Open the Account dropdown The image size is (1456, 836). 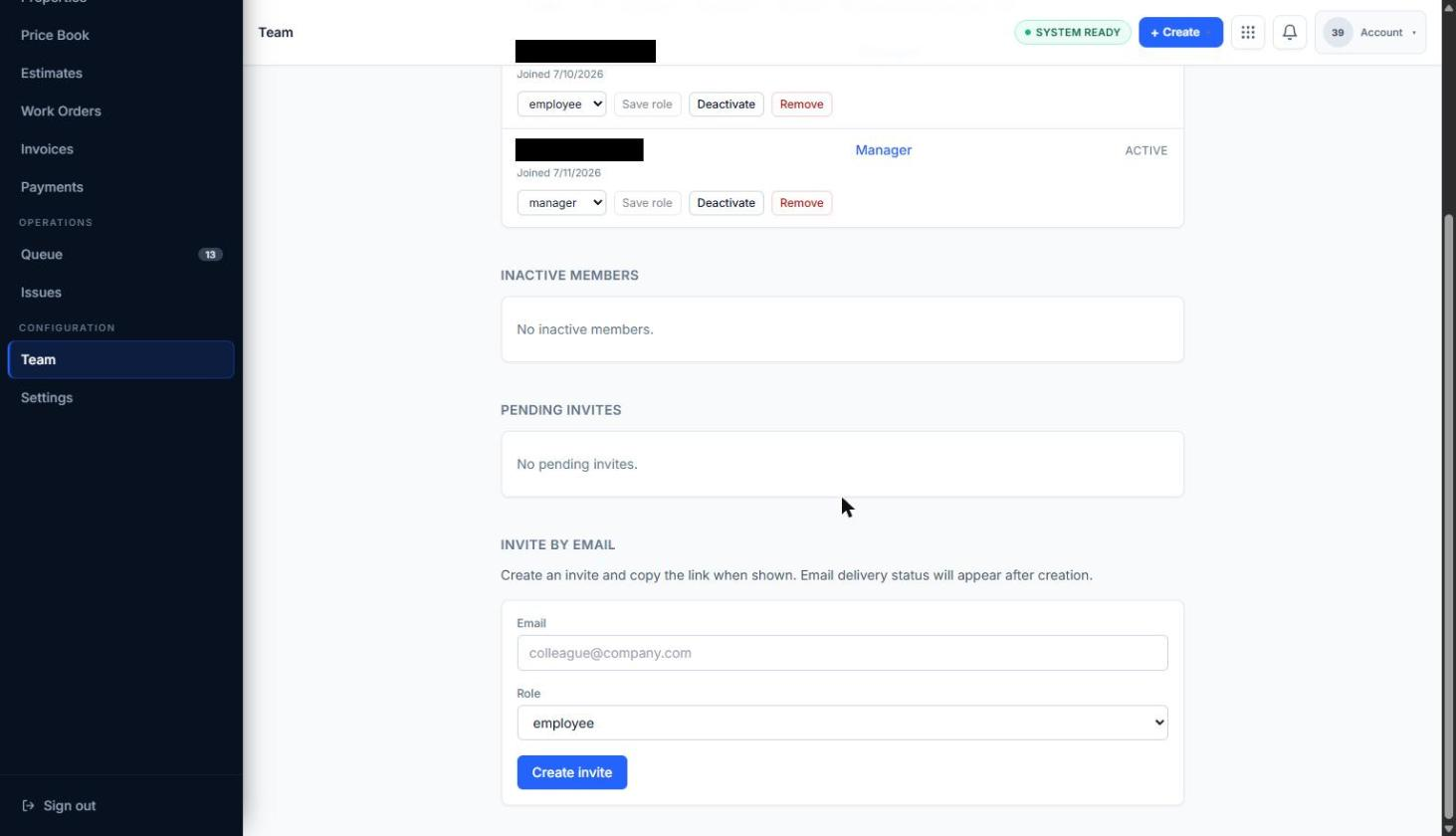[1370, 33]
